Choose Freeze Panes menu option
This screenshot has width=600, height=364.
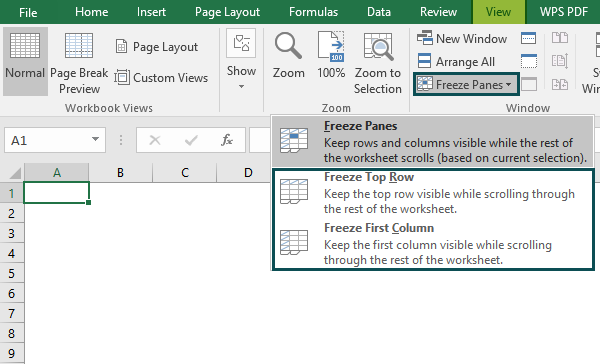(x=433, y=141)
